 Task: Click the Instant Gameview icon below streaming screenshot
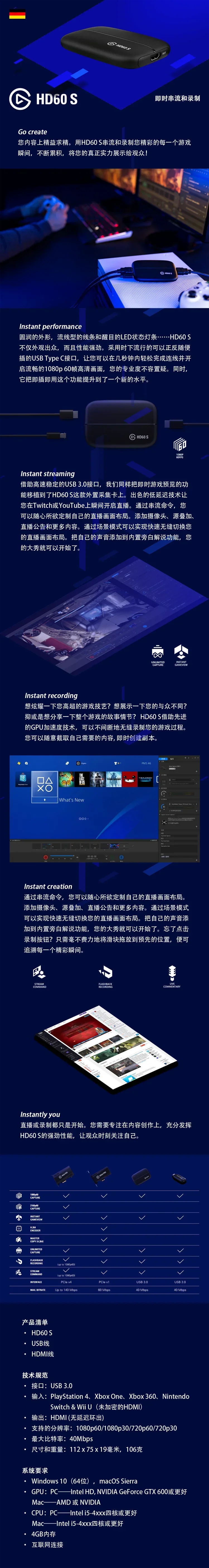point(181,652)
